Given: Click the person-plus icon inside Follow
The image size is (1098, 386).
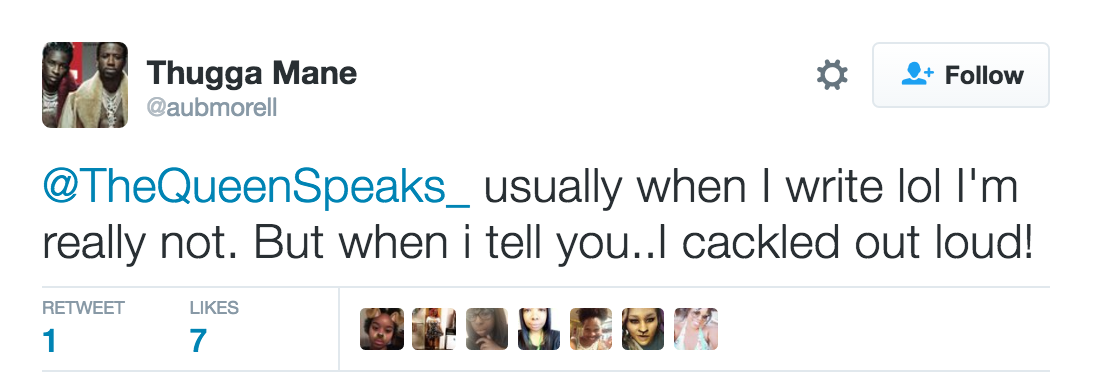Looking at the screenshot, I should (x=917, y=74).
